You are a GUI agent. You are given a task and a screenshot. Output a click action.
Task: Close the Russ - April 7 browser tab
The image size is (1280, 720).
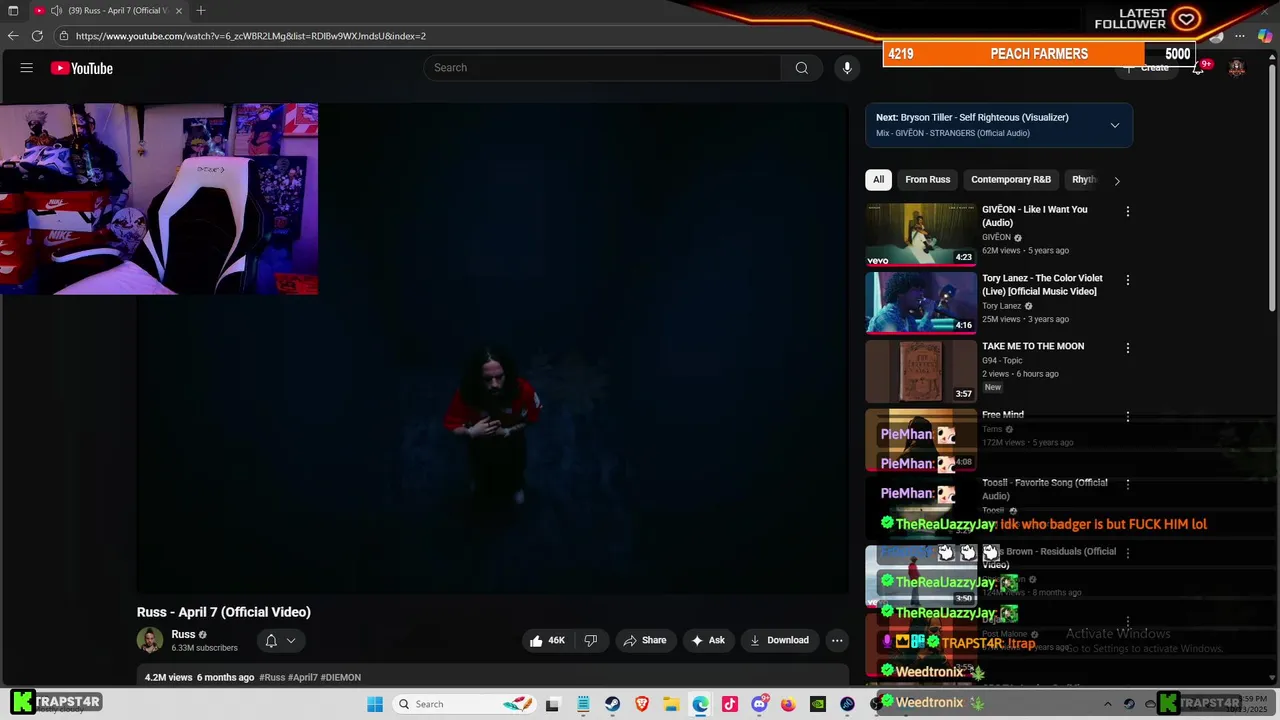179,11
